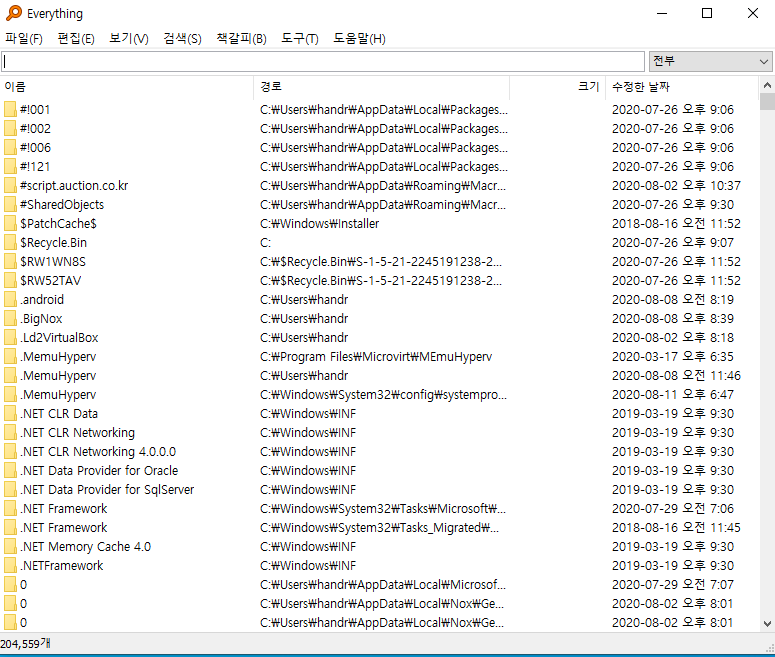775x657 pixels.
Task: Select the .Ld2VirtualBox folder name
Action: (59, 338)
